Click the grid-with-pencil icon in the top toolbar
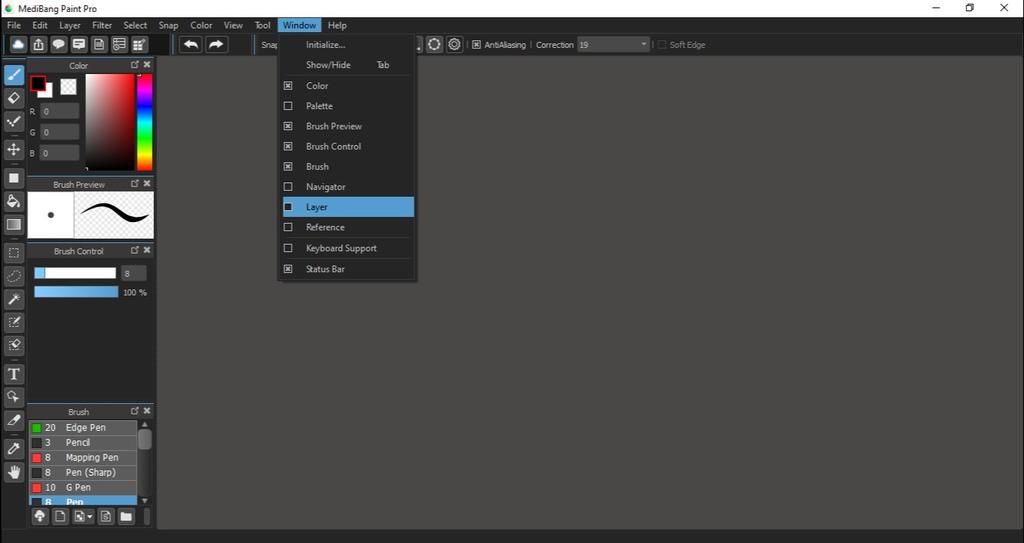 tap(139, 44)
